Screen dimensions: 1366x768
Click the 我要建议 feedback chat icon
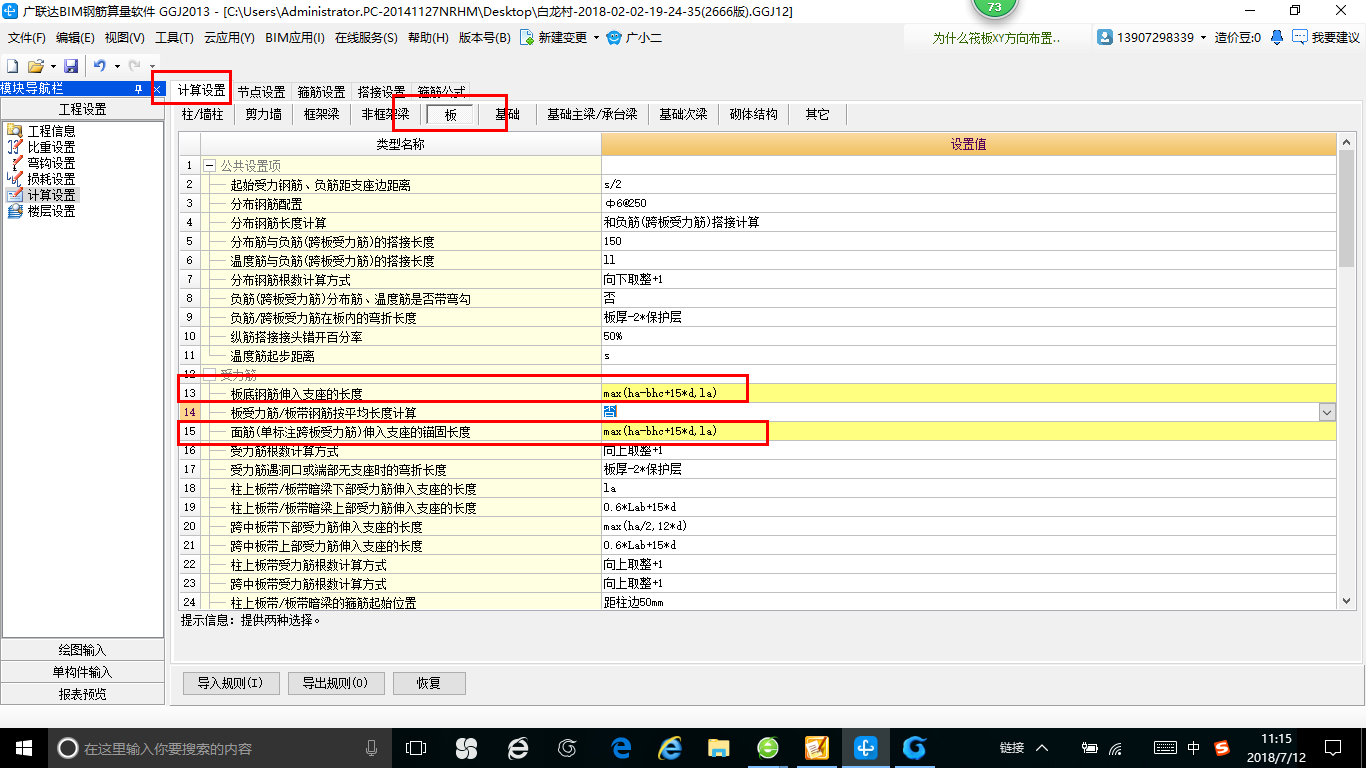click(1300, 37)
